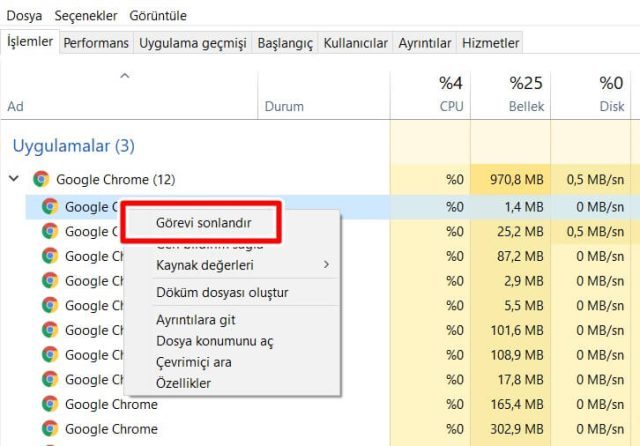This screenshot has height=446, width=640.
Task: Open Özellikler from the context menu
Action: pyautogui.click(x=183, y=384)
